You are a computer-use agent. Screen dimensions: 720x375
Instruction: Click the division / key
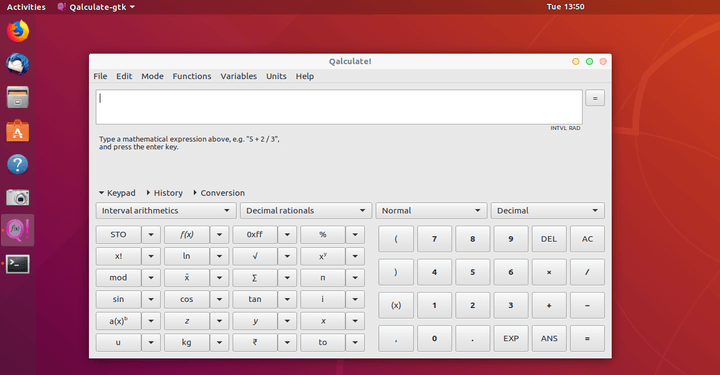click(x=587, y=272)
